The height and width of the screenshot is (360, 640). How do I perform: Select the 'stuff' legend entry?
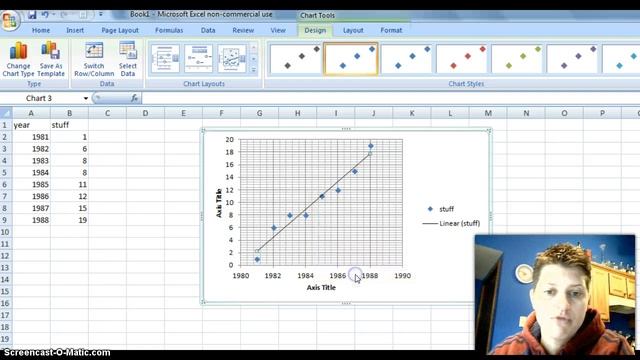pos(441,209)
